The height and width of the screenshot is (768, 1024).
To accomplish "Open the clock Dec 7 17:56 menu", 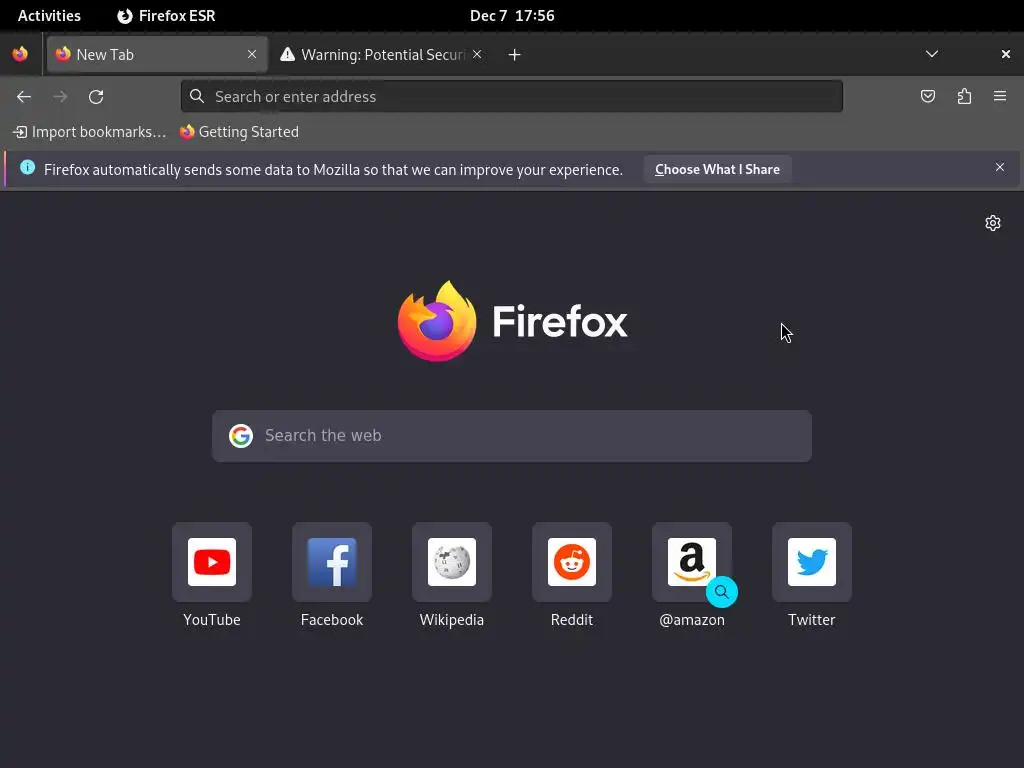I will tap(512, 16).
